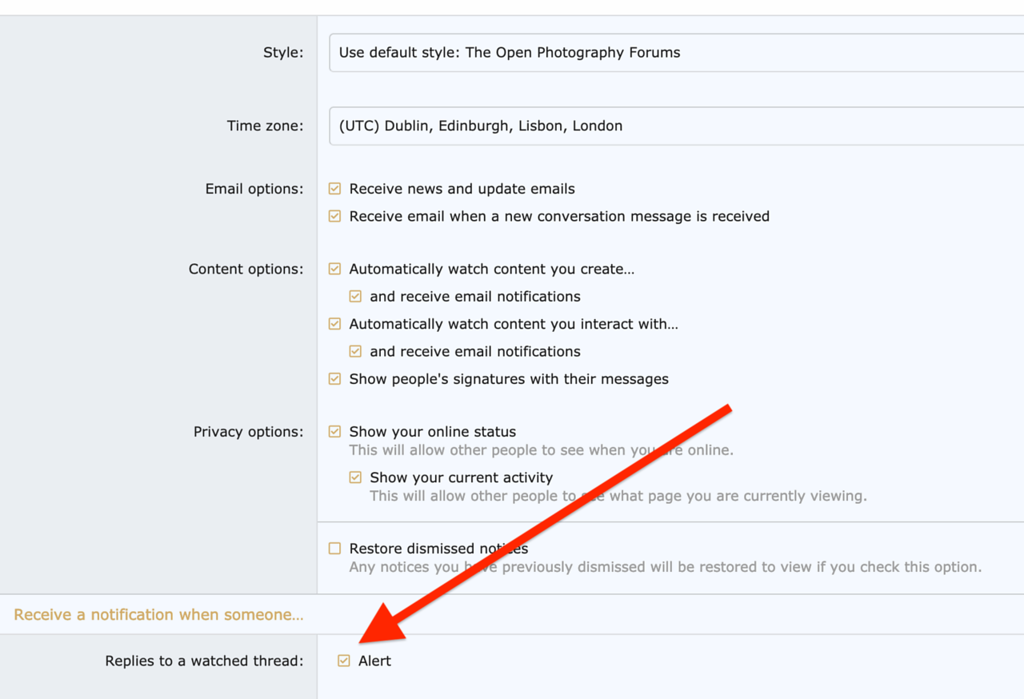The height and width of the screenshot is (699, 1024).
Task: Open the Time zone dropdown
Action: click(675, 126)
